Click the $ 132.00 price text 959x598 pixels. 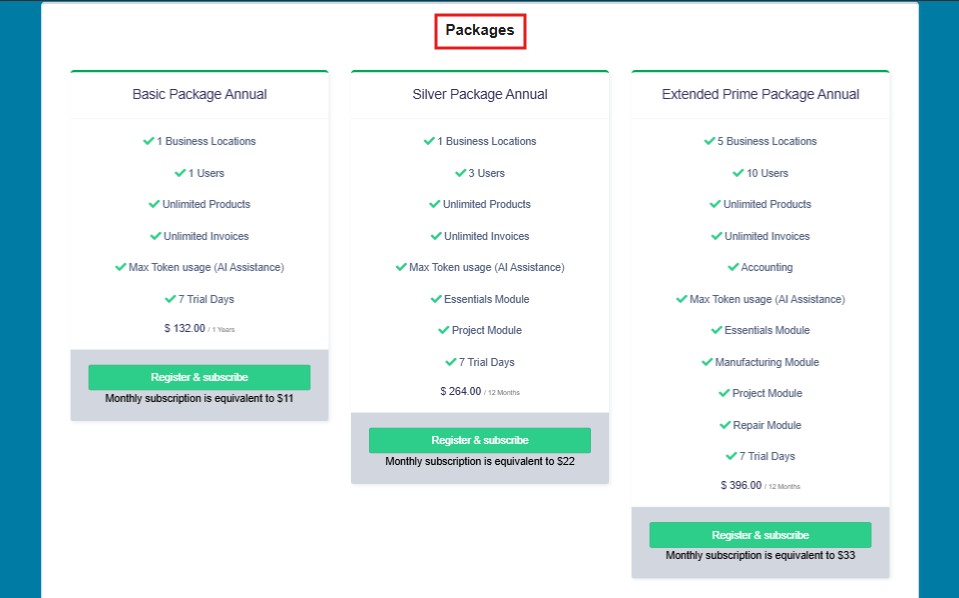pyautogui.click(x=185, y=328)
